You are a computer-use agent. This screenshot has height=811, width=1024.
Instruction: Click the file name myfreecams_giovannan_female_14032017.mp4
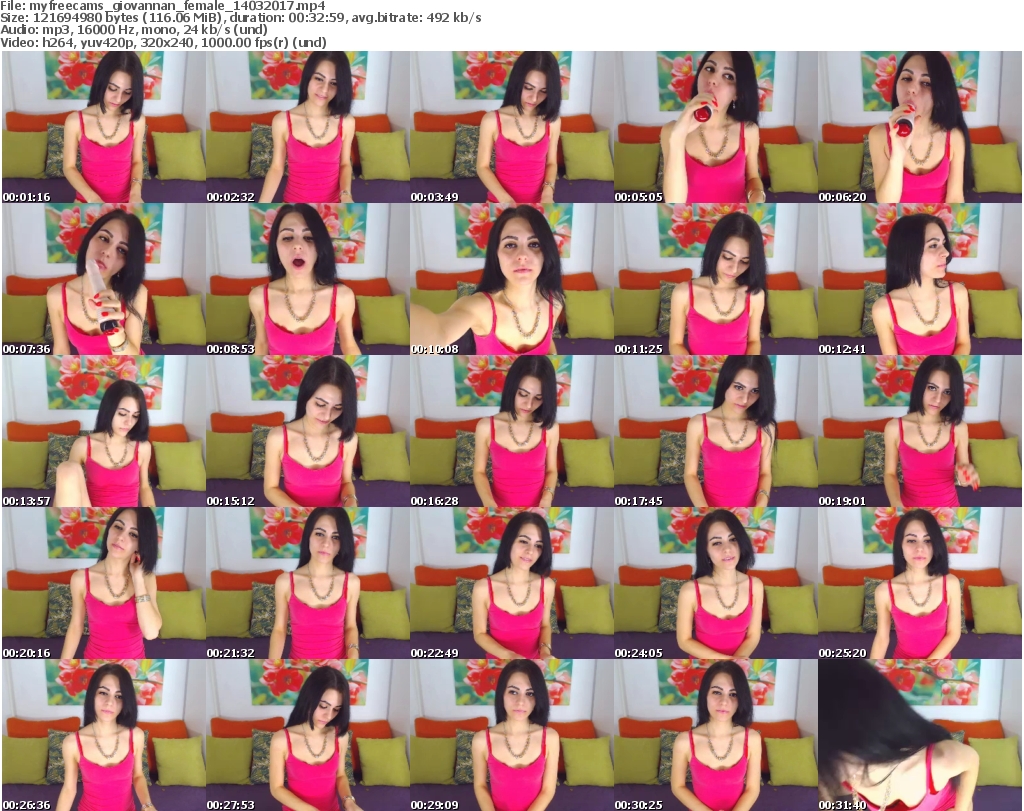[177, 6]
